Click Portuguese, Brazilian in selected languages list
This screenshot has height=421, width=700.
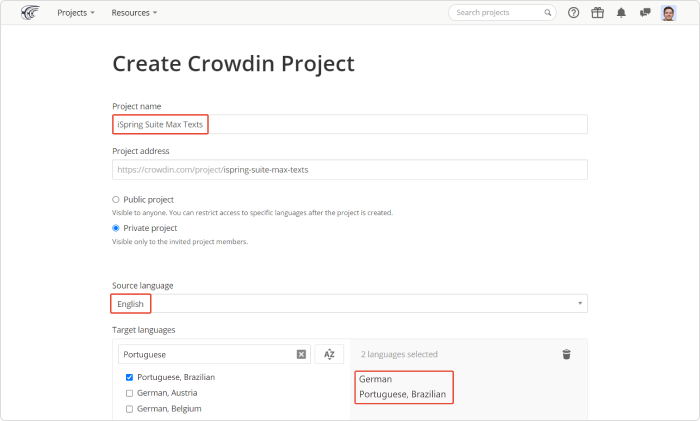(402, 394)
